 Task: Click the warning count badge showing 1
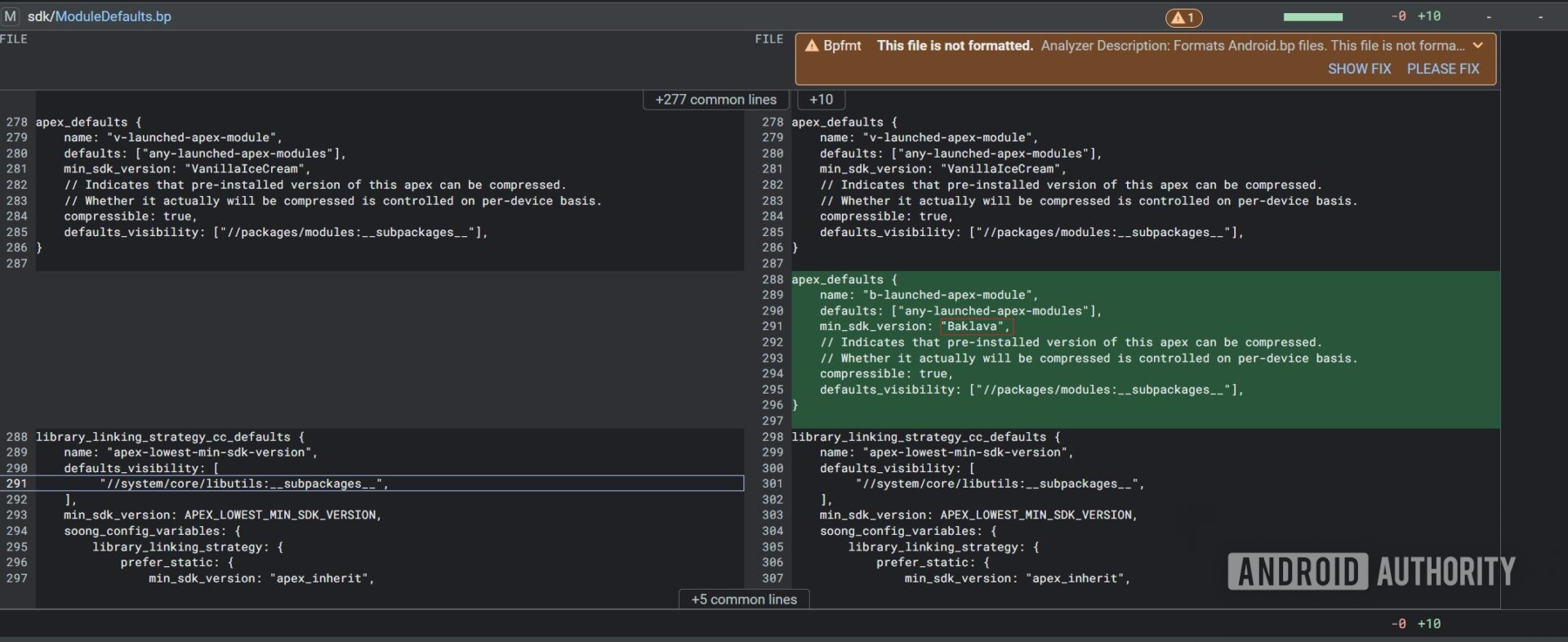1183,17
